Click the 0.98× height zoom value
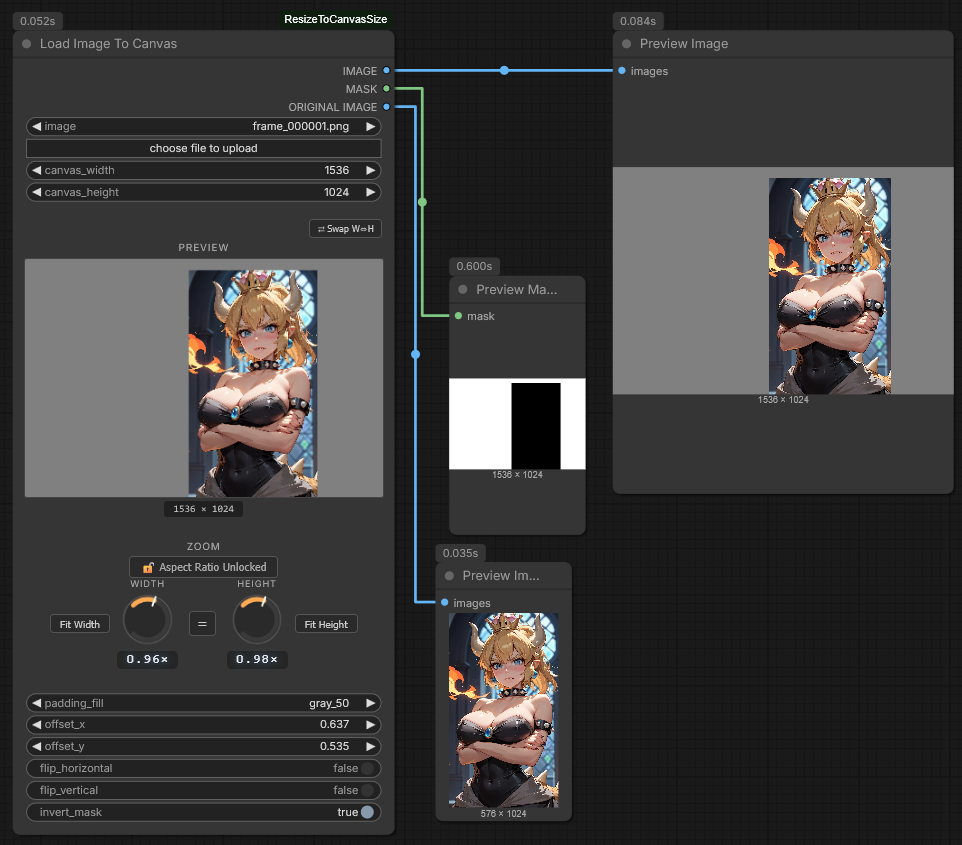 tap(257, 660)
